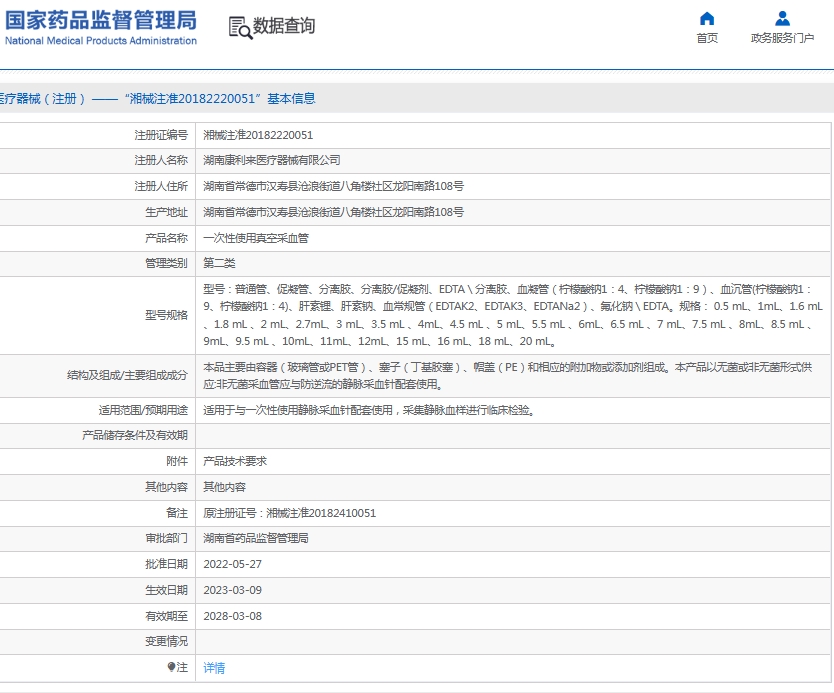Click the 型号规格 row label
Screen dimensions: 834x693
166,315
